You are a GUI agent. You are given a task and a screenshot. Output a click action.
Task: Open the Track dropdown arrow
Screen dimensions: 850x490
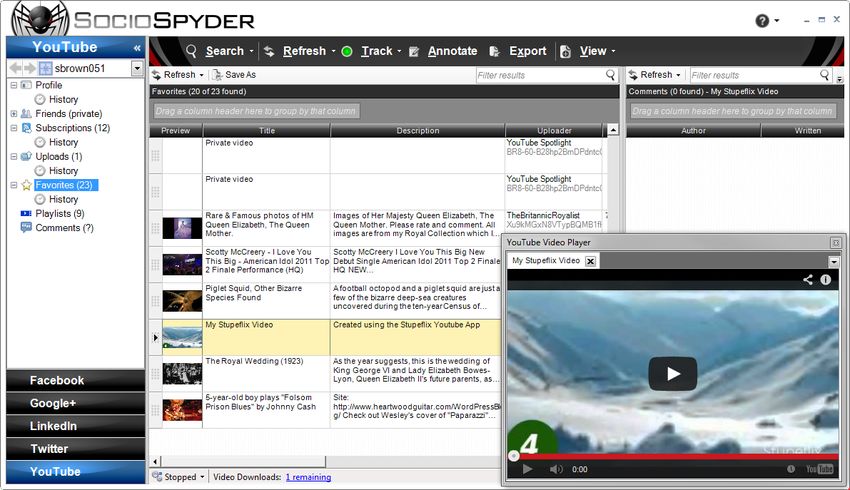click(x=399, y=51)
